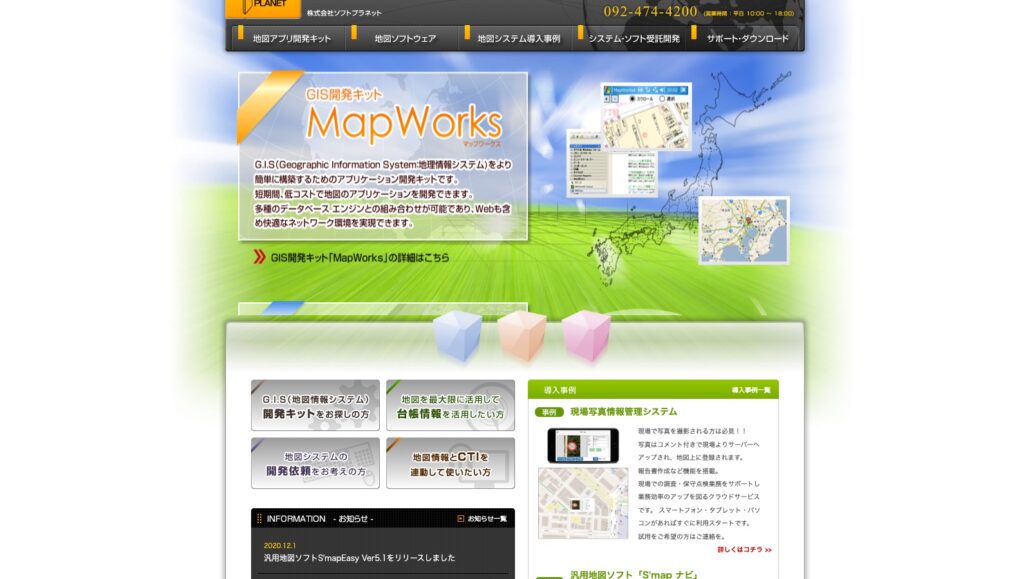Image resolution: width=1030 pixels, height=579 pixels.
Task: Open the サポート・ダウンロード menu item
Action: click(748, 39)
